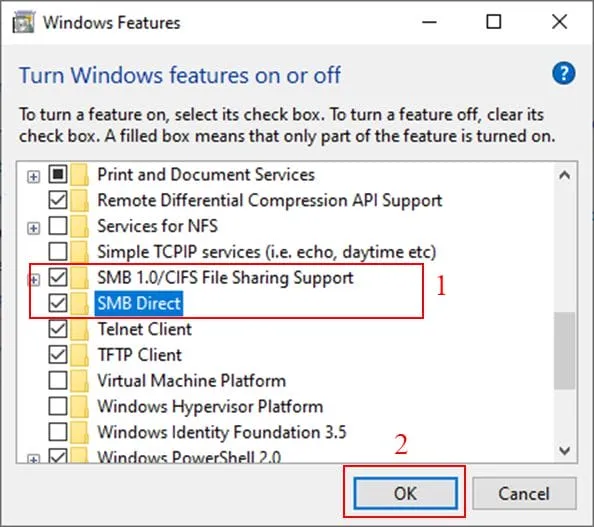Click the Services for NFS folder icon
Viewport: 594px width, 527px height.
pyautogui.click(x=79, y=226)
